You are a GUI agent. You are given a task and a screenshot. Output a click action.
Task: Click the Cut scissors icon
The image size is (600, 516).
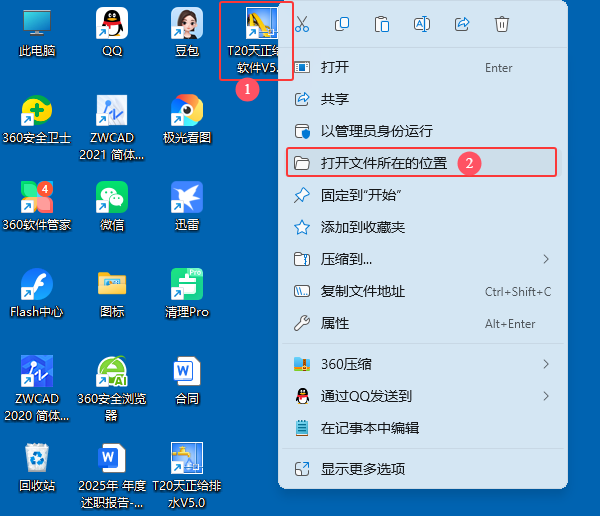tap(302, 24)
